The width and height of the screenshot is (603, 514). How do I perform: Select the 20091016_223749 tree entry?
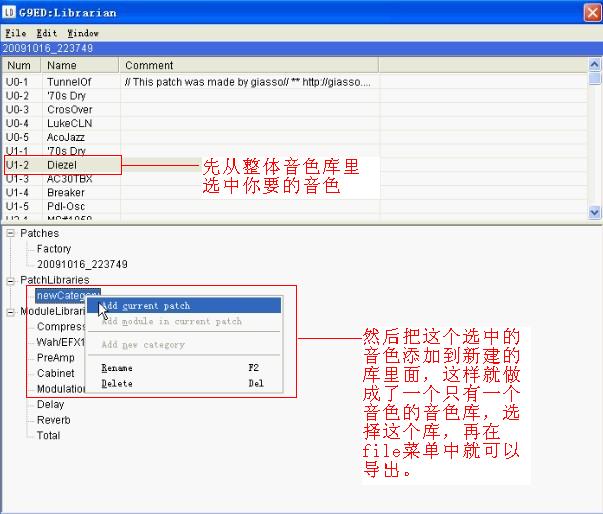(x=82, y=265)
